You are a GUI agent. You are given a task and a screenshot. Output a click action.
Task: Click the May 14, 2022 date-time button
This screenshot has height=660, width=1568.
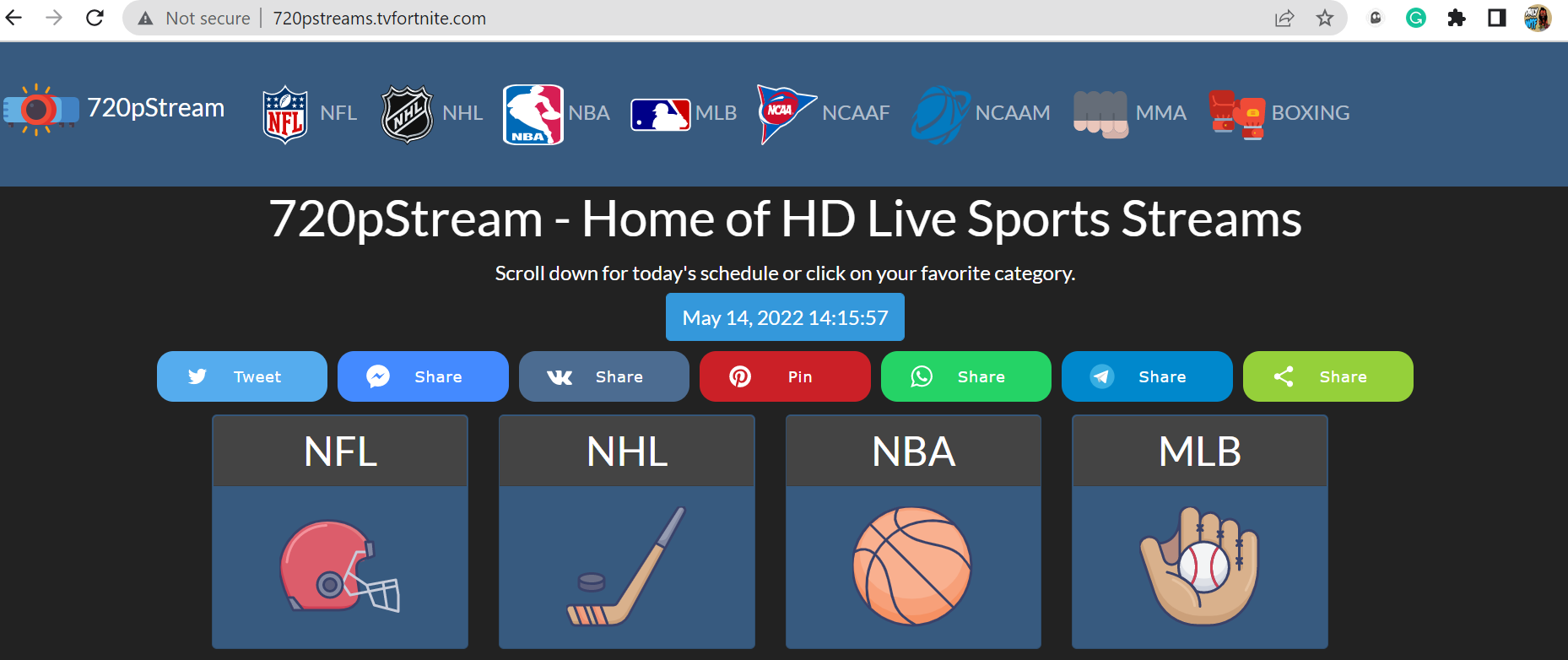(x=785, y=317)
